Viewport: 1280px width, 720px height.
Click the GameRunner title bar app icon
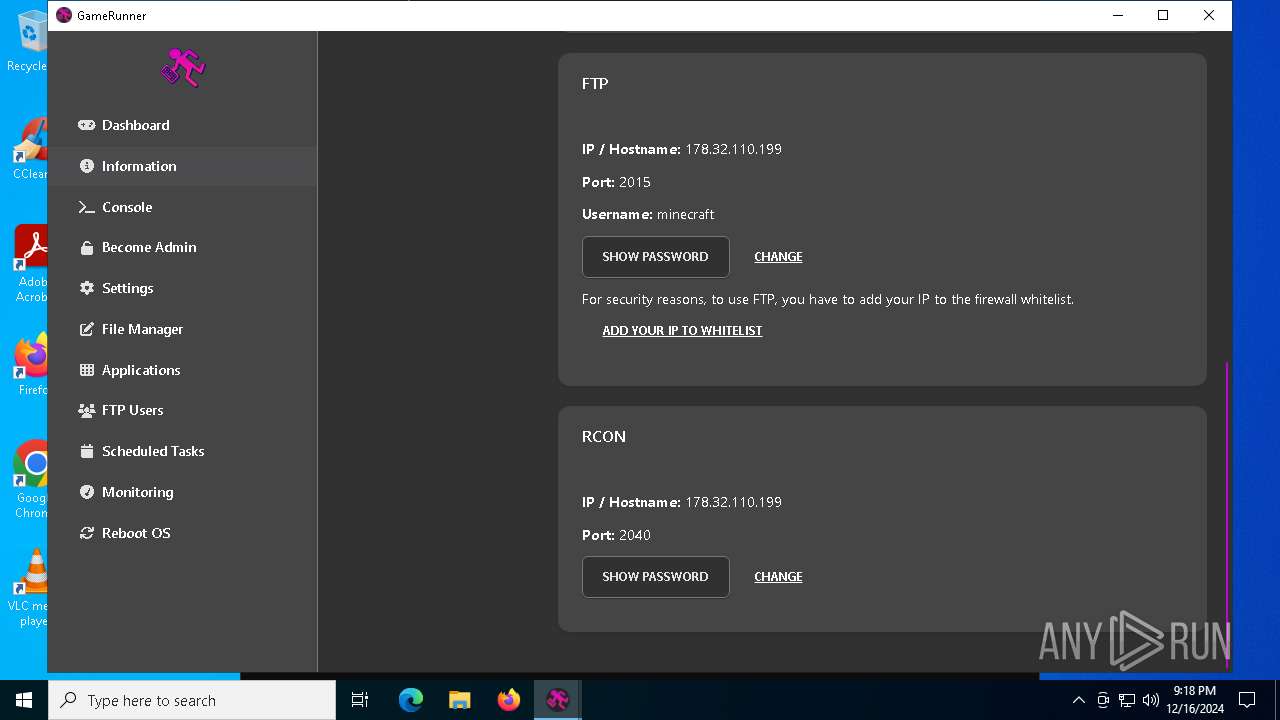[x=64, y=15]
